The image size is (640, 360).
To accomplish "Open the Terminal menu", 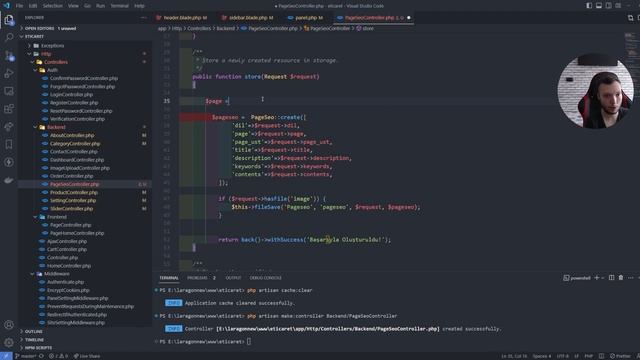I will click(120, 6).
